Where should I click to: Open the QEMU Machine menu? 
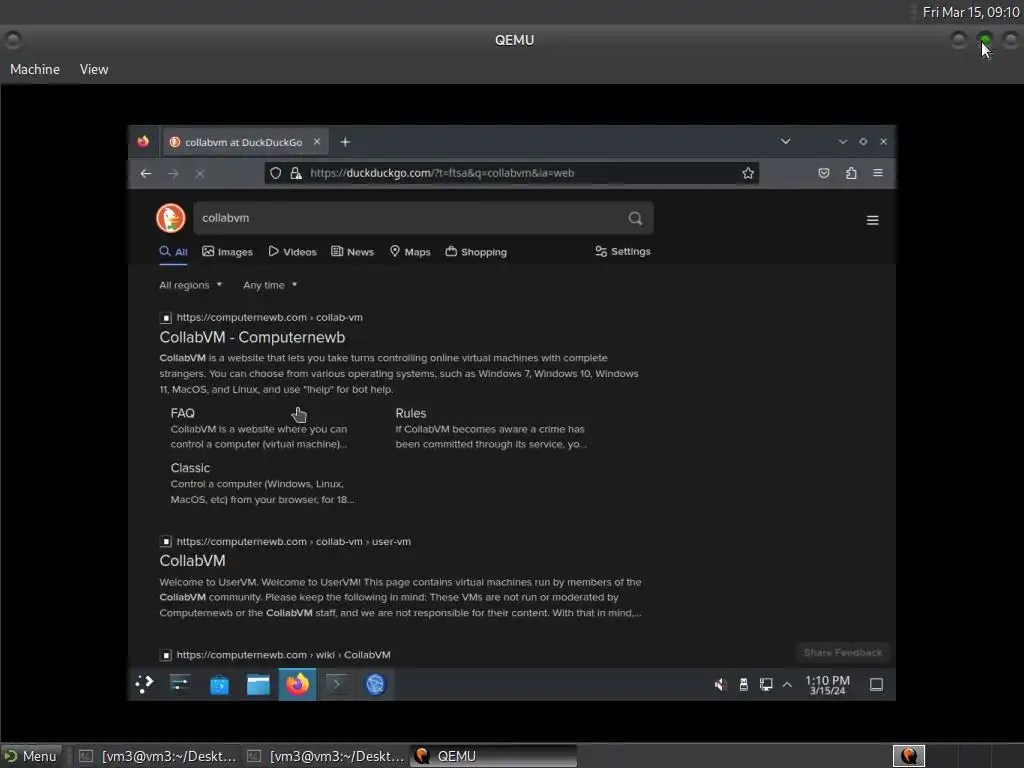(35, 69)
